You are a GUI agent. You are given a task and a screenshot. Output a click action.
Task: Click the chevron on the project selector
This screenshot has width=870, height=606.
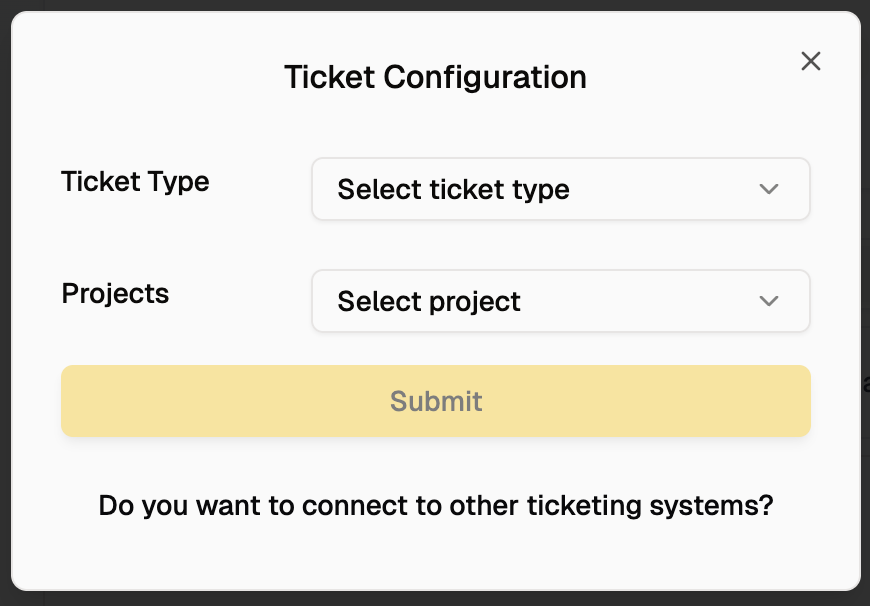tap(768, 301)
